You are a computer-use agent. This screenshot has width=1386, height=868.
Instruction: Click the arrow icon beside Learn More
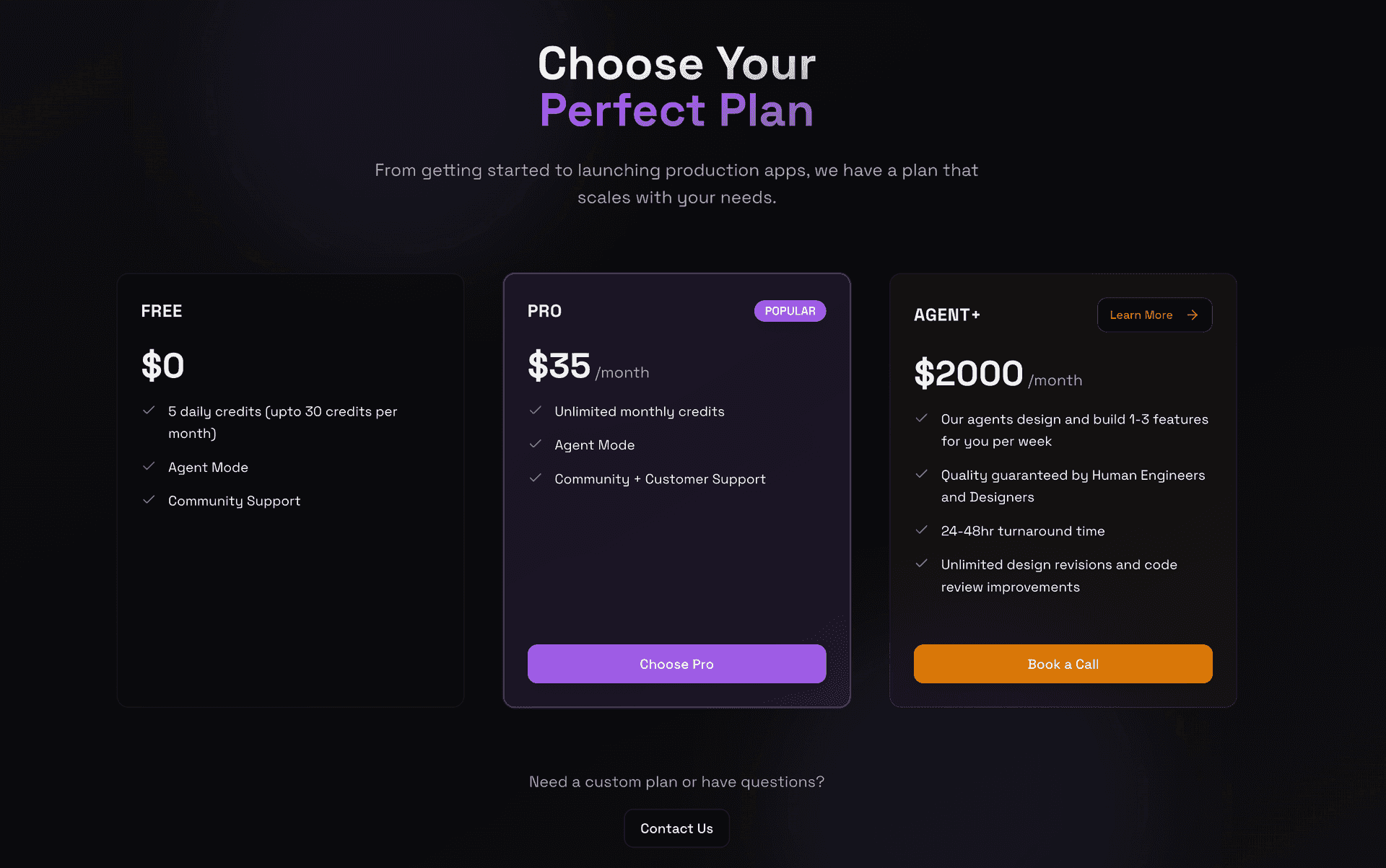[x=1193, y=315]
